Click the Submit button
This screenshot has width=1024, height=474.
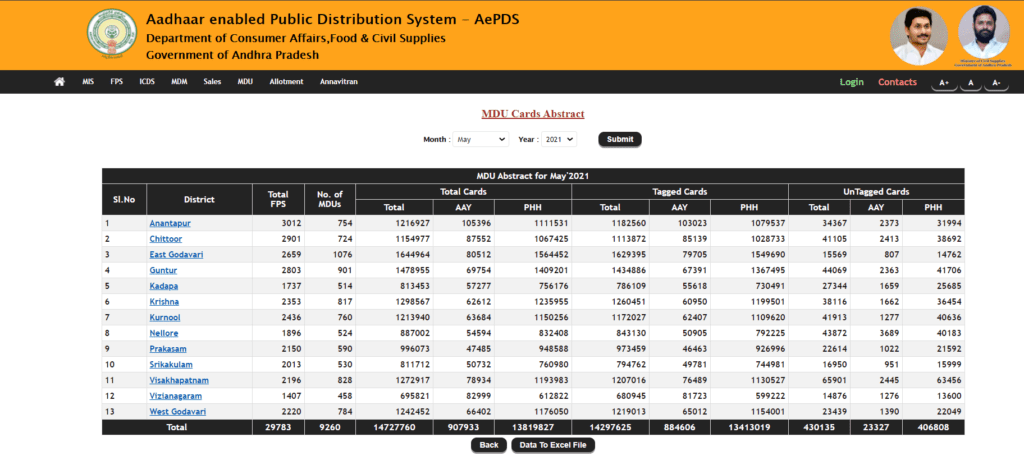coord(620,139)
